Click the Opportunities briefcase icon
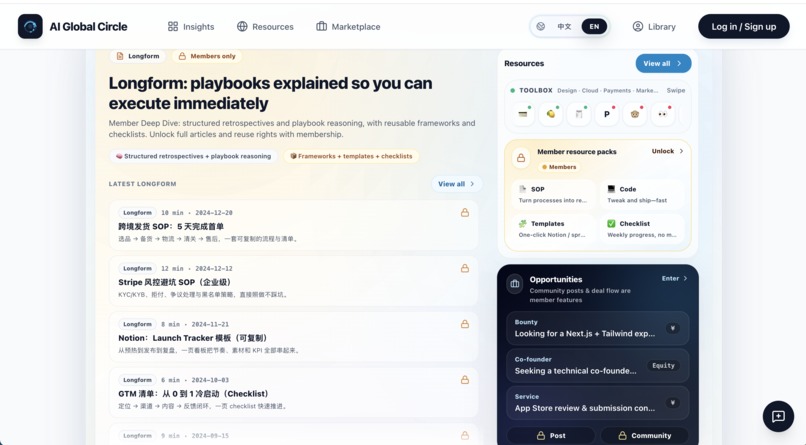Viewport: 806px width, 445px height. tap(515, 284)
